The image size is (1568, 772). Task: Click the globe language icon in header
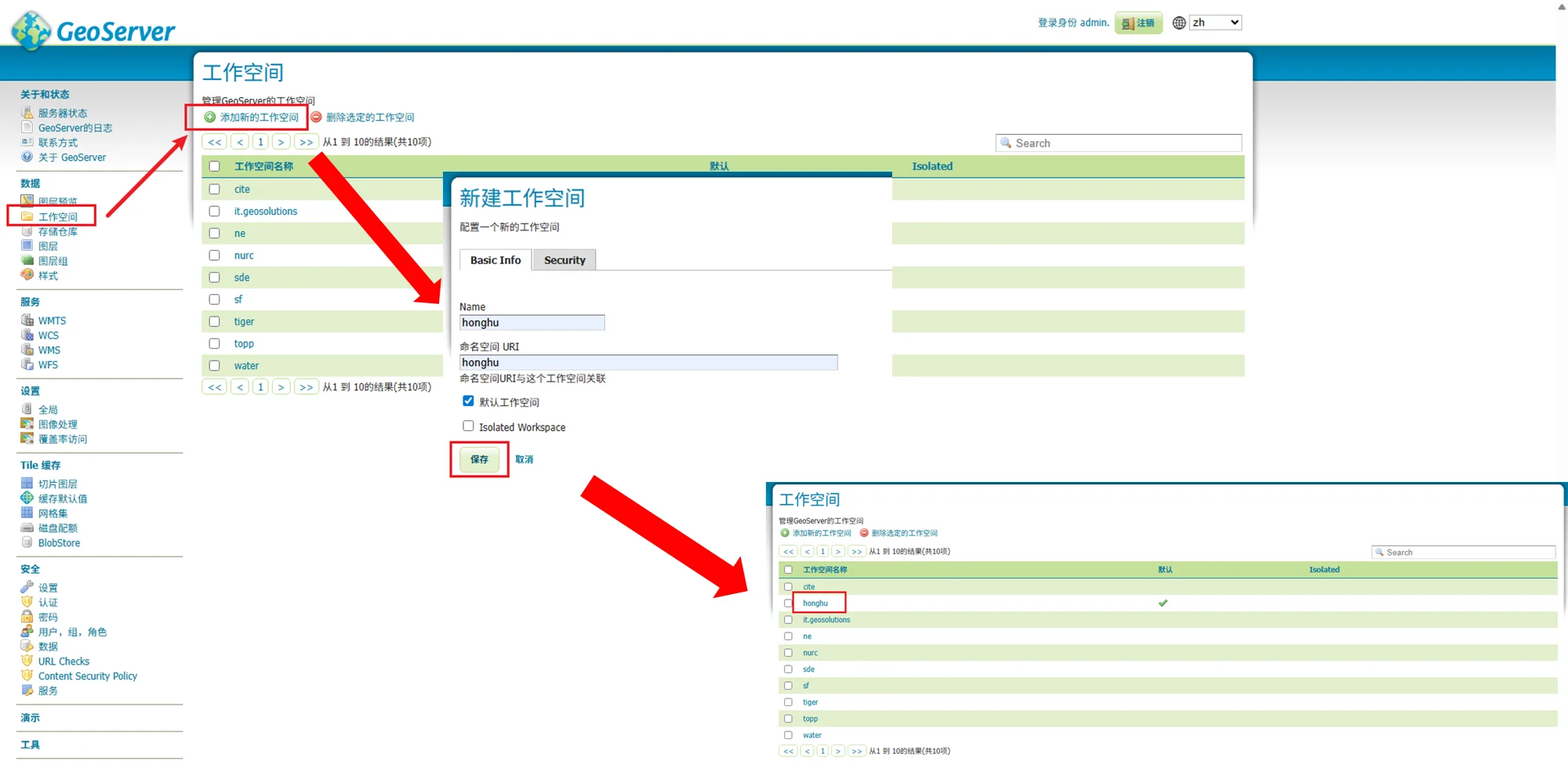pos(1178,23)
